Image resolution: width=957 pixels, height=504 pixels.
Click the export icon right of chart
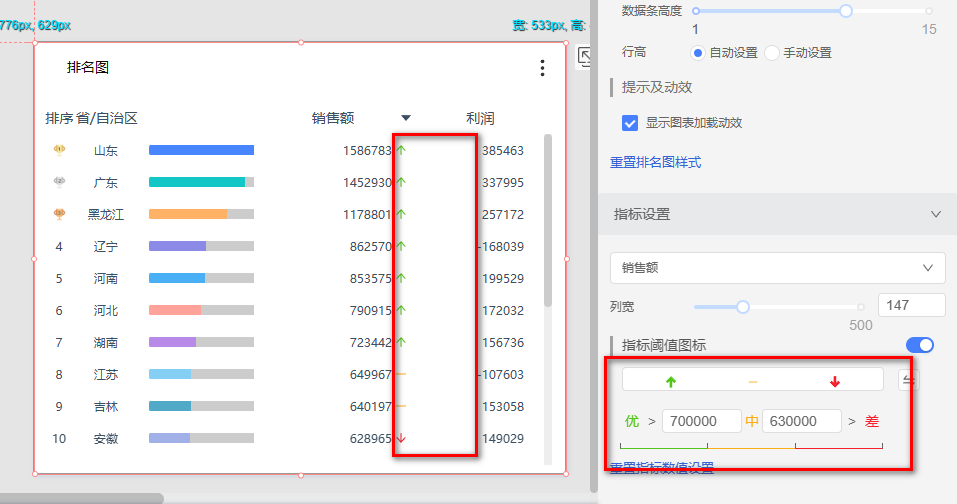pos(587,59)
